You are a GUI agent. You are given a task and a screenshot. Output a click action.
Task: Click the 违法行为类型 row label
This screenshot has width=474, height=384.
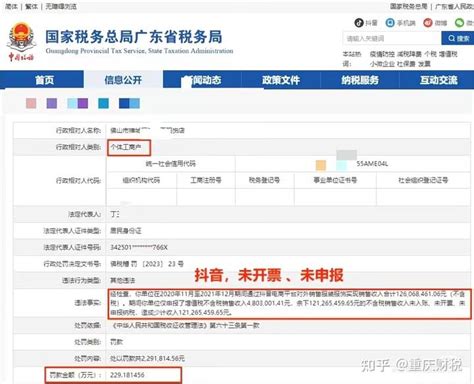(81, 281)
